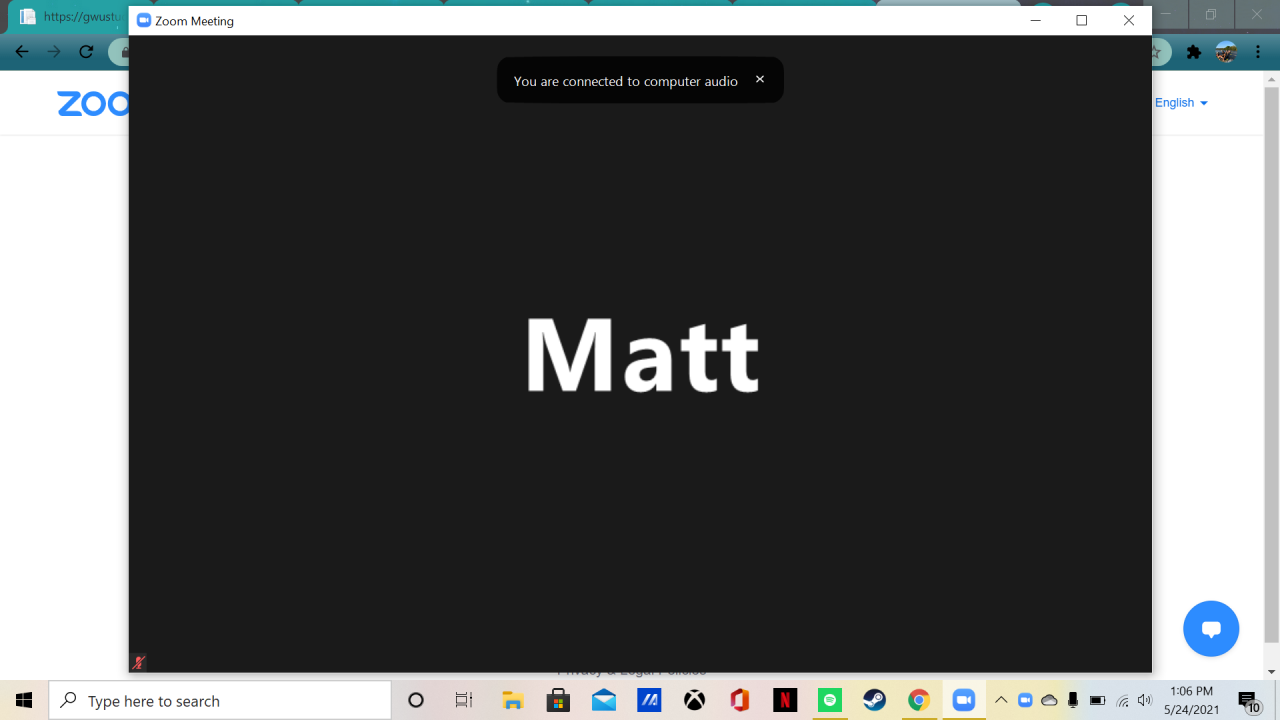Restore down the Chrome window
The height and width of the screenshot is (720, 1280).
point(1211,15)
